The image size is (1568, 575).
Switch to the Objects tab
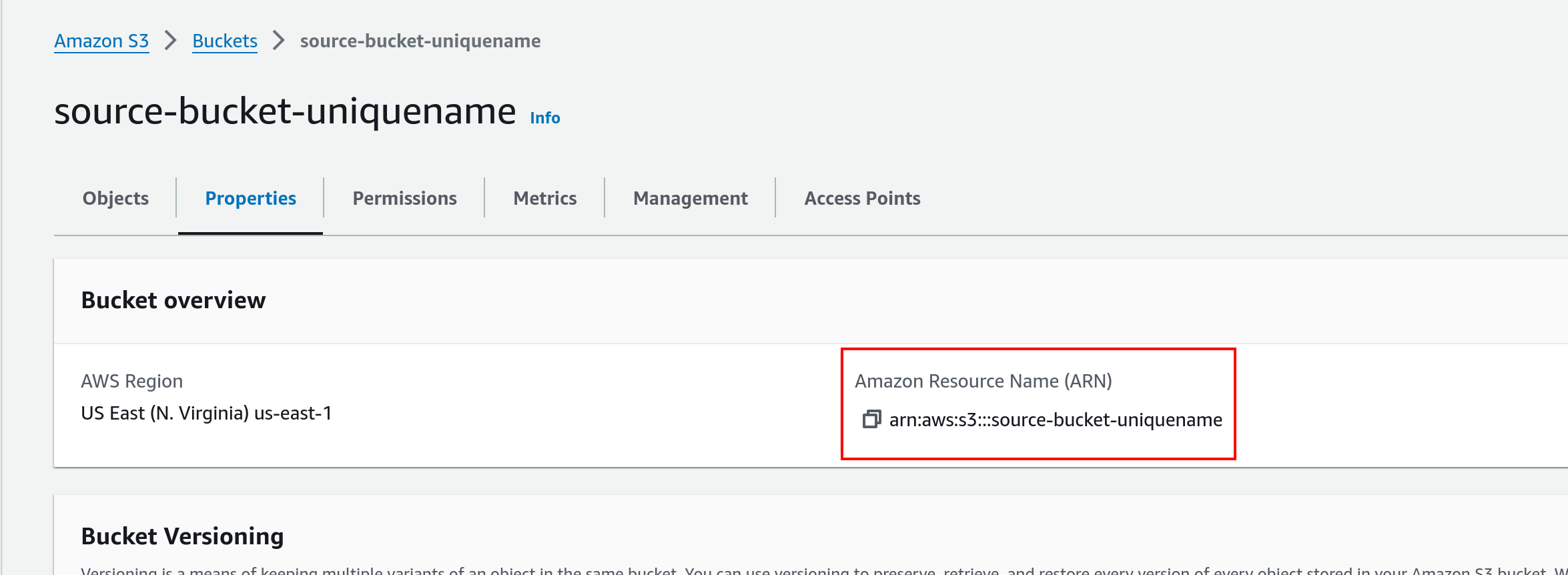click(x=115, y=198)
